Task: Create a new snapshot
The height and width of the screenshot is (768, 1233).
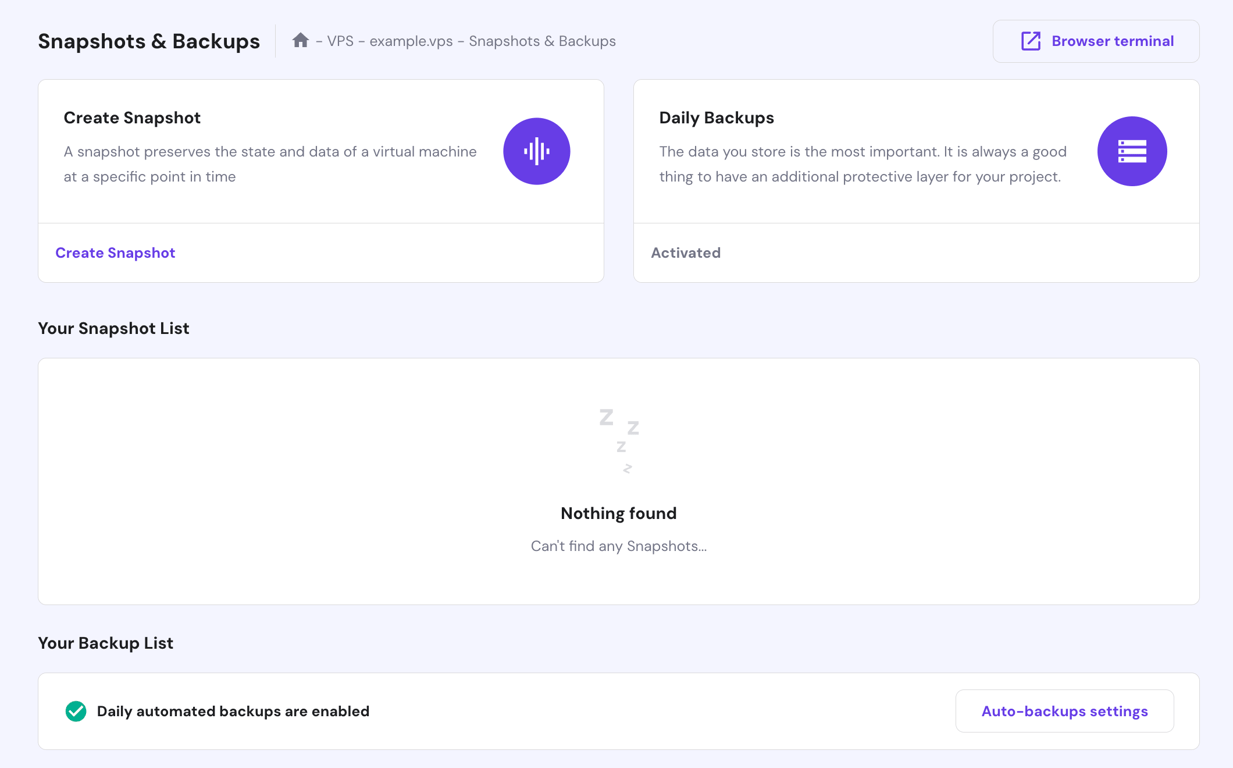Action: [x=115, y=252]
